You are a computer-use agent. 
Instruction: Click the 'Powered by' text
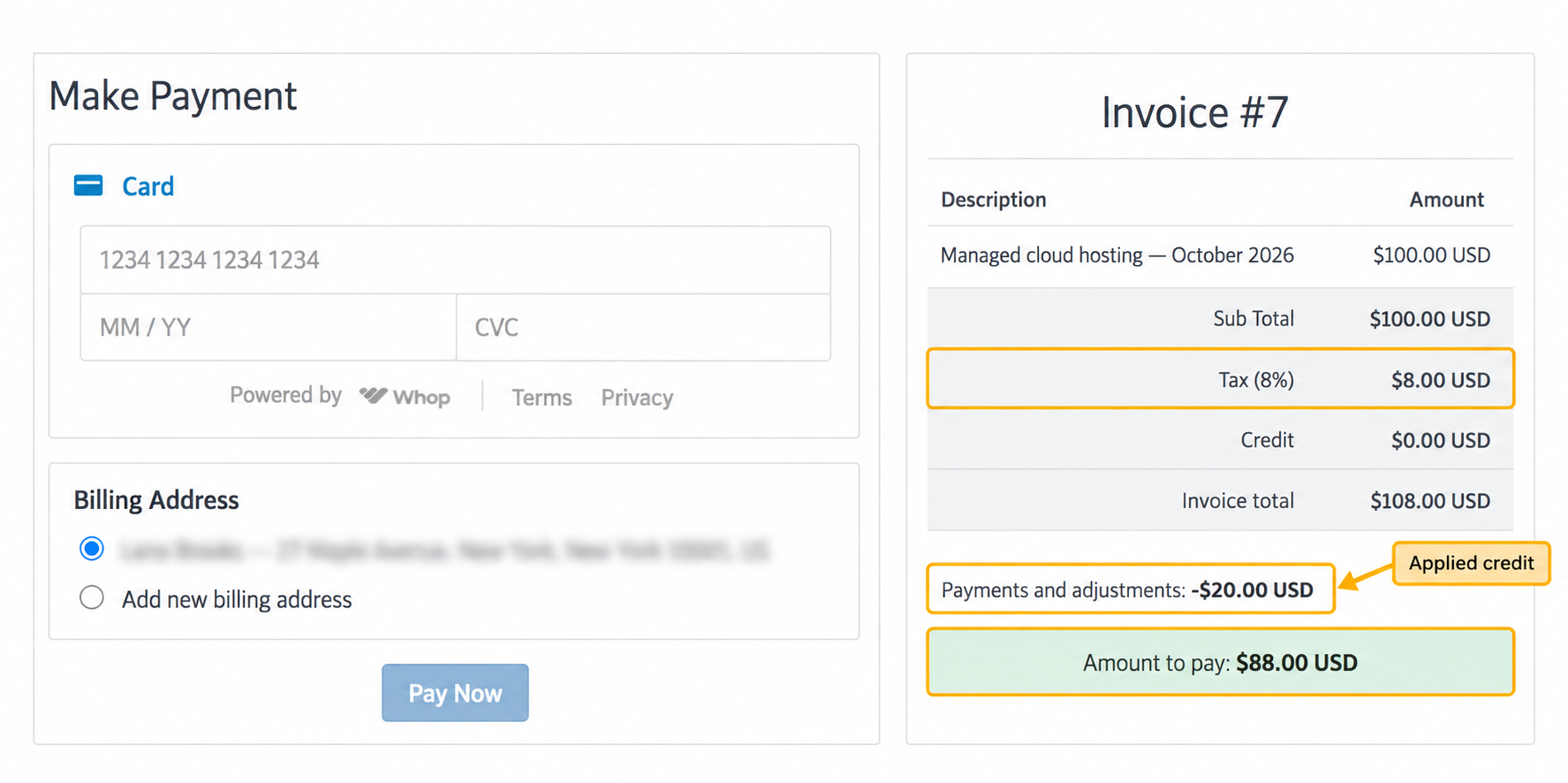(285, 395)
